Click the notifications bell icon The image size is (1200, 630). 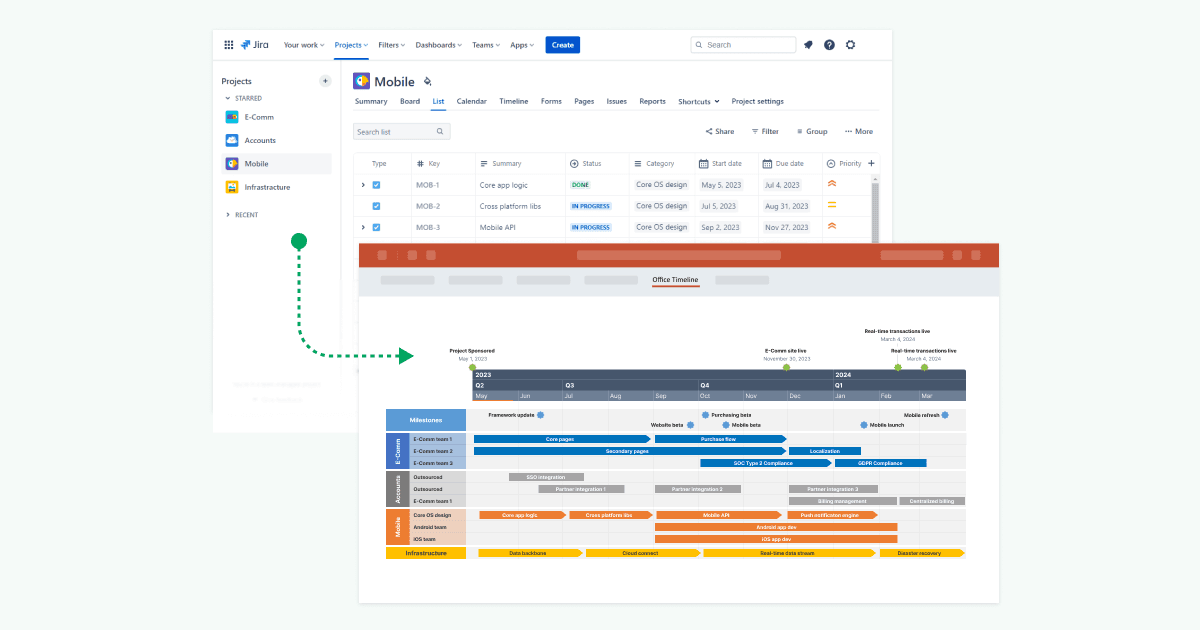(808, 45)
